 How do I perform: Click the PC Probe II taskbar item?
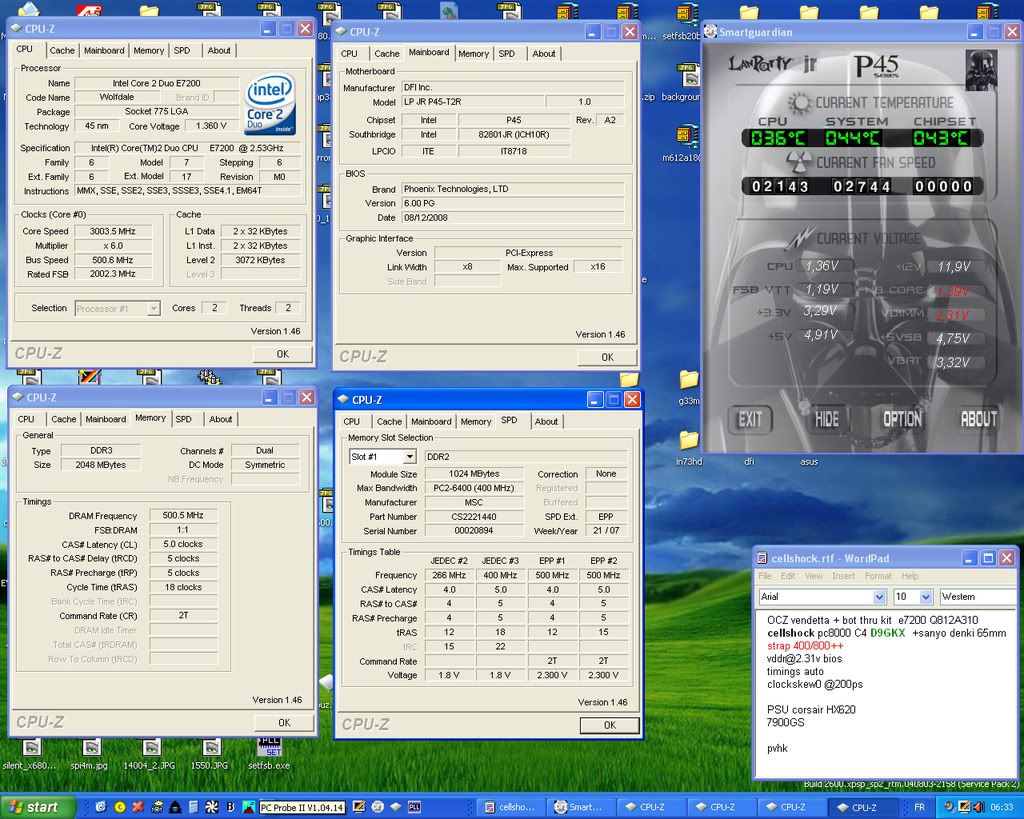[x=301, y=807]
